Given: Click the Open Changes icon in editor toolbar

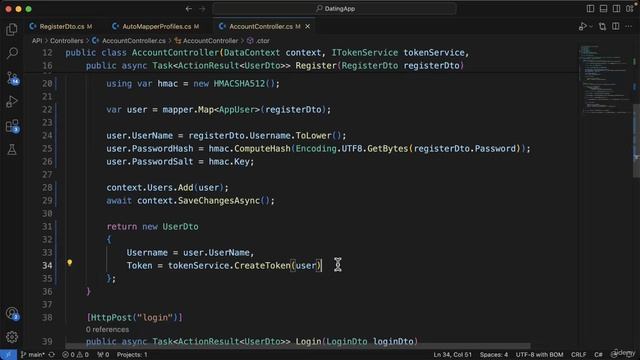Looking at the screenshot, I should pos(602,27).
